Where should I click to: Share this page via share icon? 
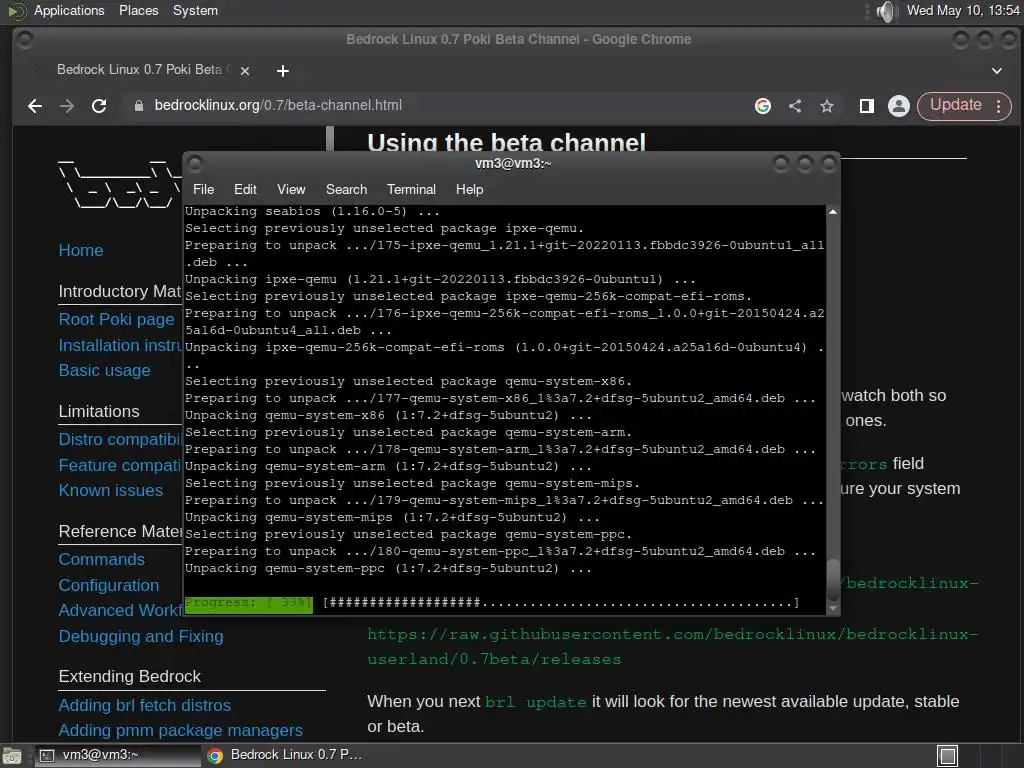tap(795, 106)
